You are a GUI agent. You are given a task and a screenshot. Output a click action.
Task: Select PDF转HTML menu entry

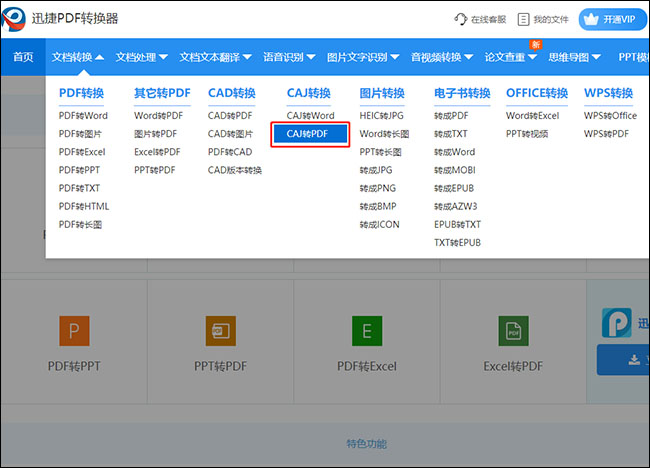tap(84, 206)
